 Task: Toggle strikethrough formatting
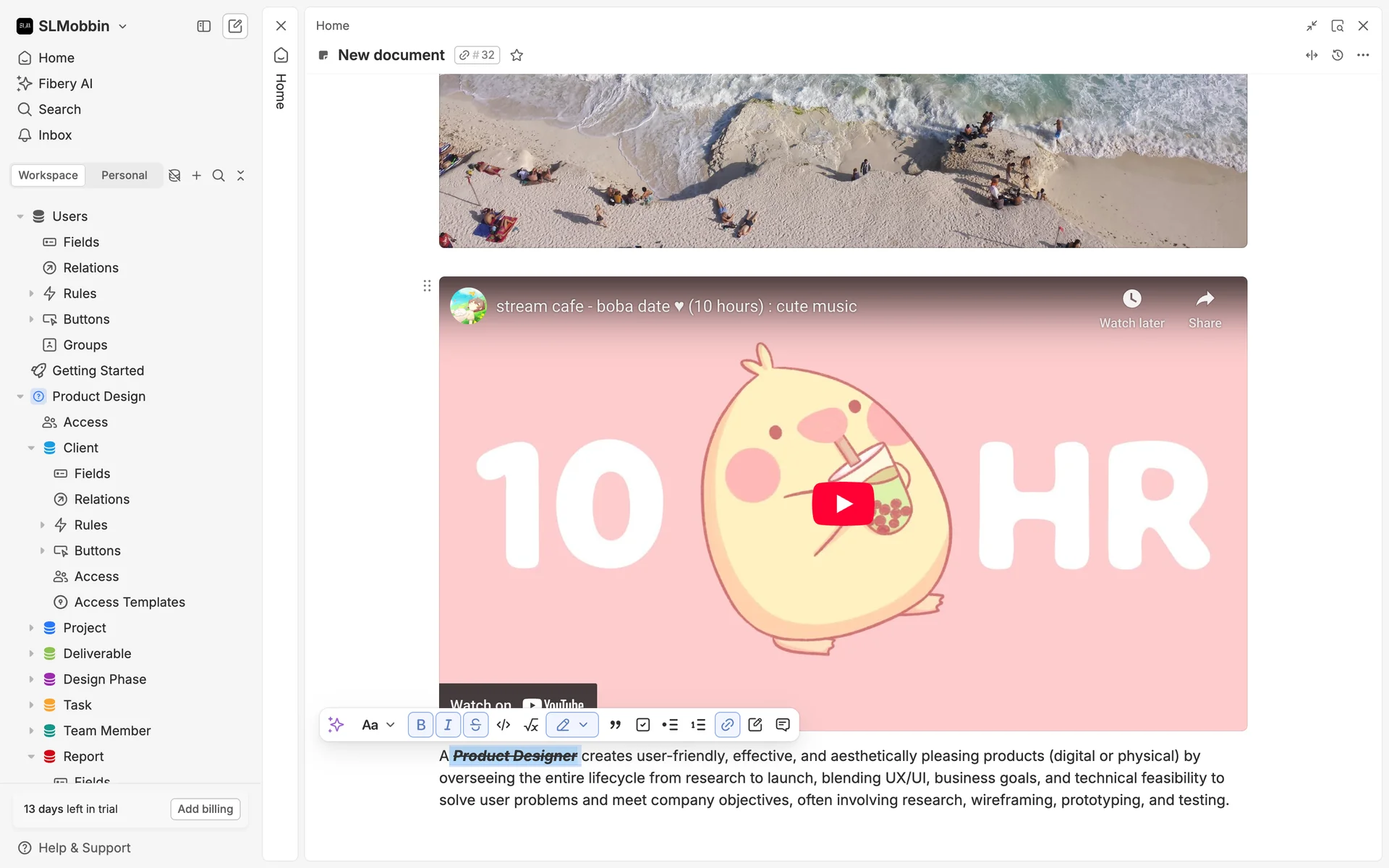tap(475, 725)
